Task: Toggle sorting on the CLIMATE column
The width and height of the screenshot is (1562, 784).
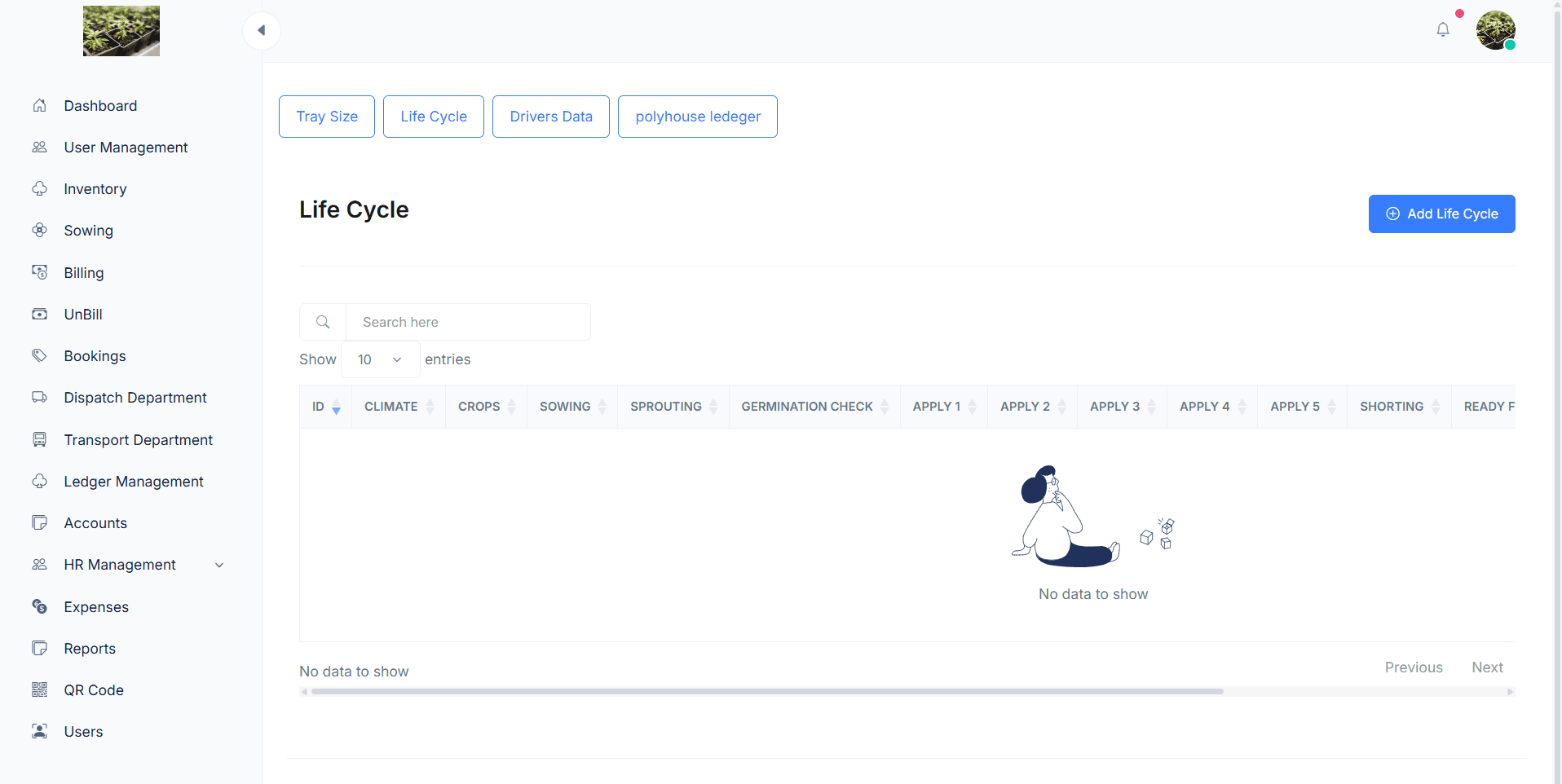Action: click(x=399, y=407)
